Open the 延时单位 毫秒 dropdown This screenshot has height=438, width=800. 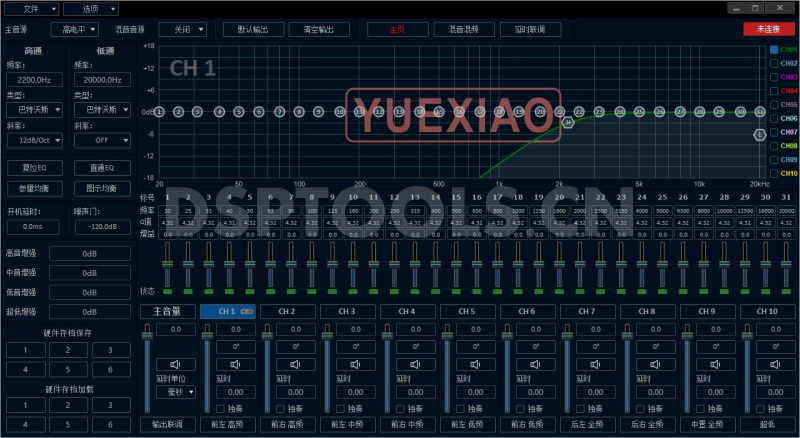pos(175,392)
